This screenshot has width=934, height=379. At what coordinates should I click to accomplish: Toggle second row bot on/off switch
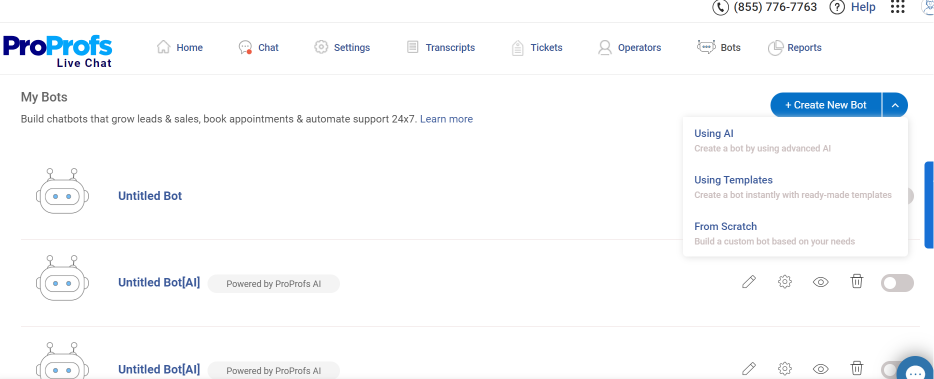(x=897, y=283)
